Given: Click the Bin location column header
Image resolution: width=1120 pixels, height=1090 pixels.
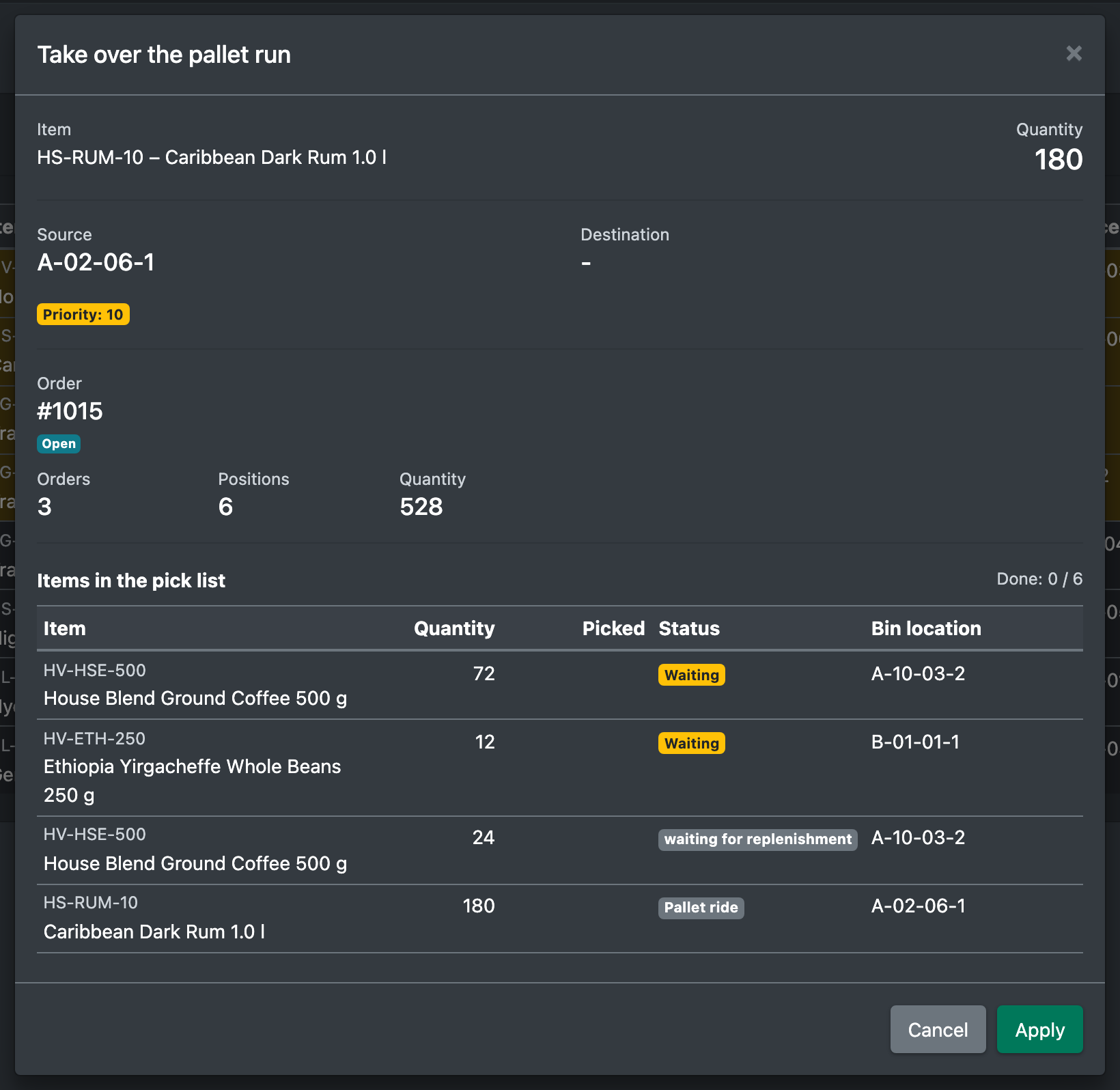Looking at the screenshot, I should tap(926, 628).
